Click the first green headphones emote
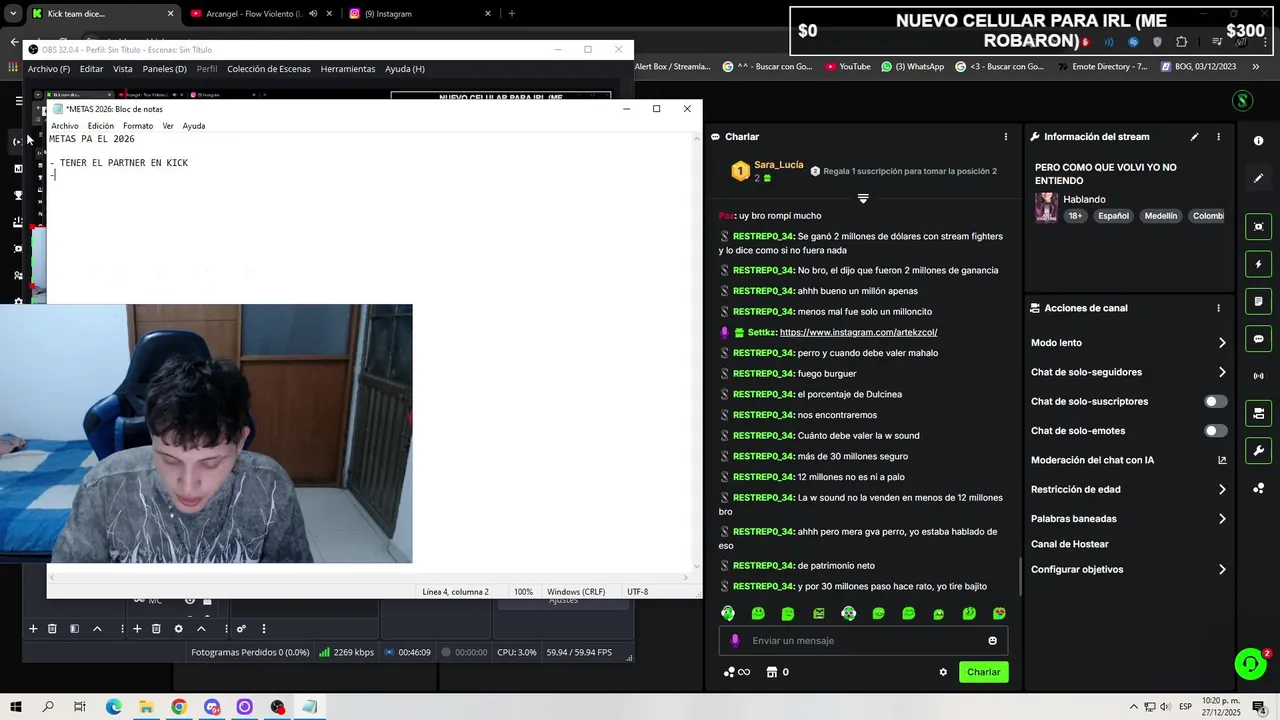This screenshot has height=720, width=1280. (728, 613)
